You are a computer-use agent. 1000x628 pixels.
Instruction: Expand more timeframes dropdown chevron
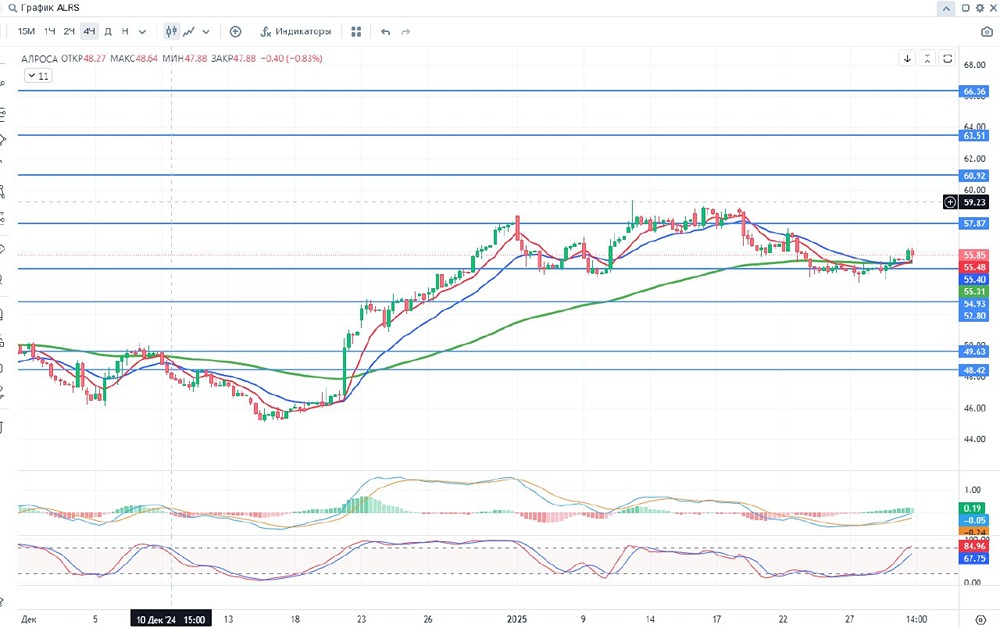coord(142,31)
